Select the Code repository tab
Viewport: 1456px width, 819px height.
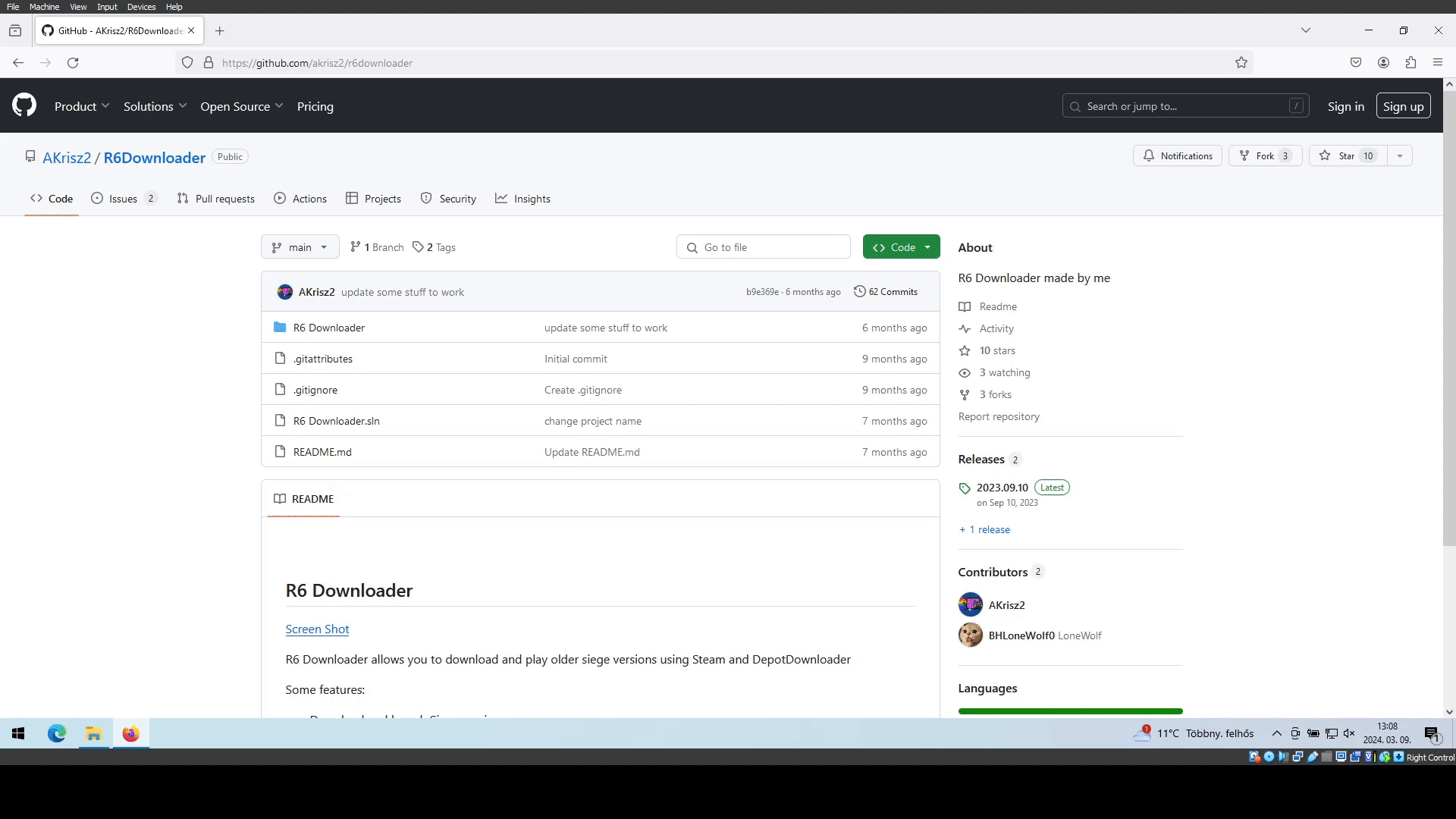point(52,199)
